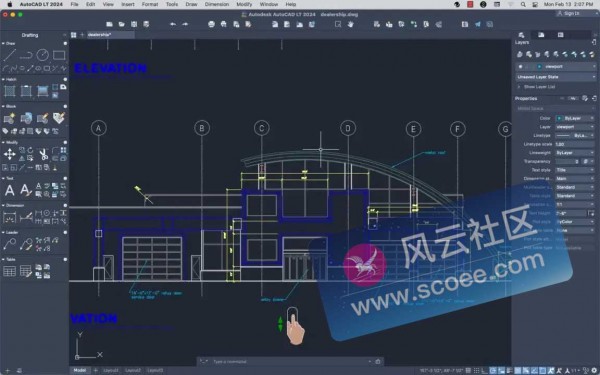Click the Color ByLayer swatch
Viewport: 600px width, 375px height.
559,118
